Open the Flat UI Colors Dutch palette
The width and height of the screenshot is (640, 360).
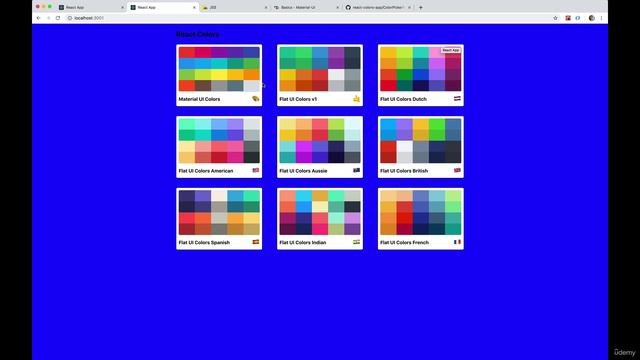click(x=421, y=76)
